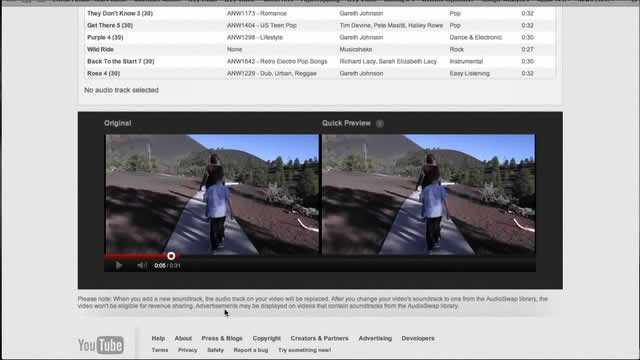This screenshot has width=640, height=360.
Task: Mute the Original video volume
Action: click(142, 266)
